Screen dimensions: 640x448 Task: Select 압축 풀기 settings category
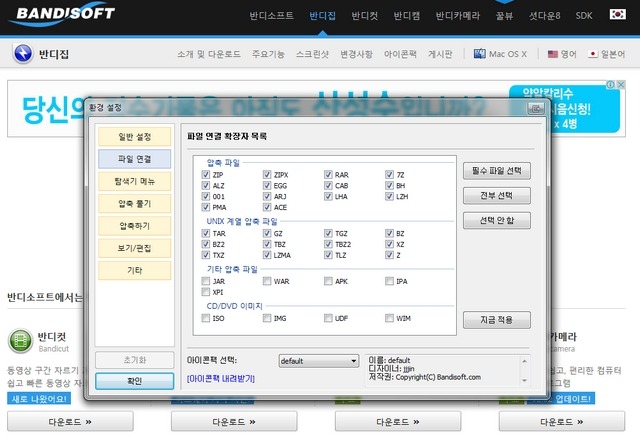[134, 203]
